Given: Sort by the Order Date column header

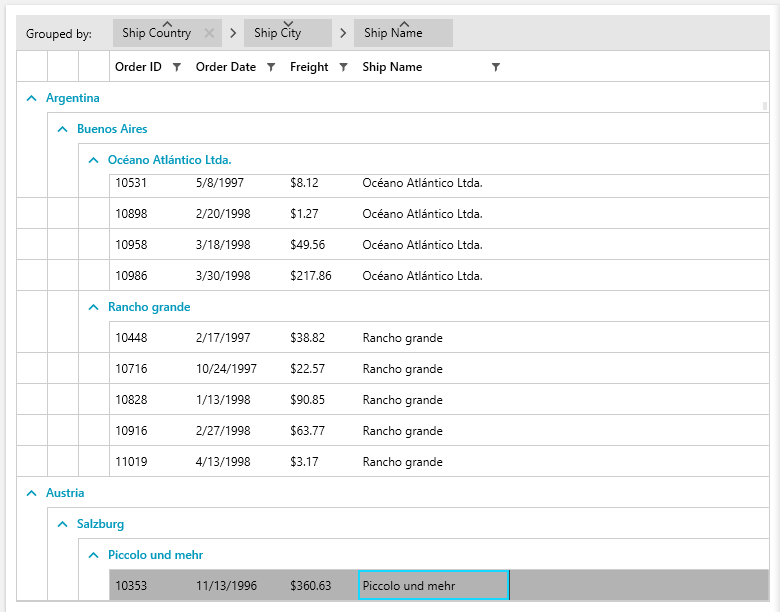Looking at the screenshot, I should [226, 67].
